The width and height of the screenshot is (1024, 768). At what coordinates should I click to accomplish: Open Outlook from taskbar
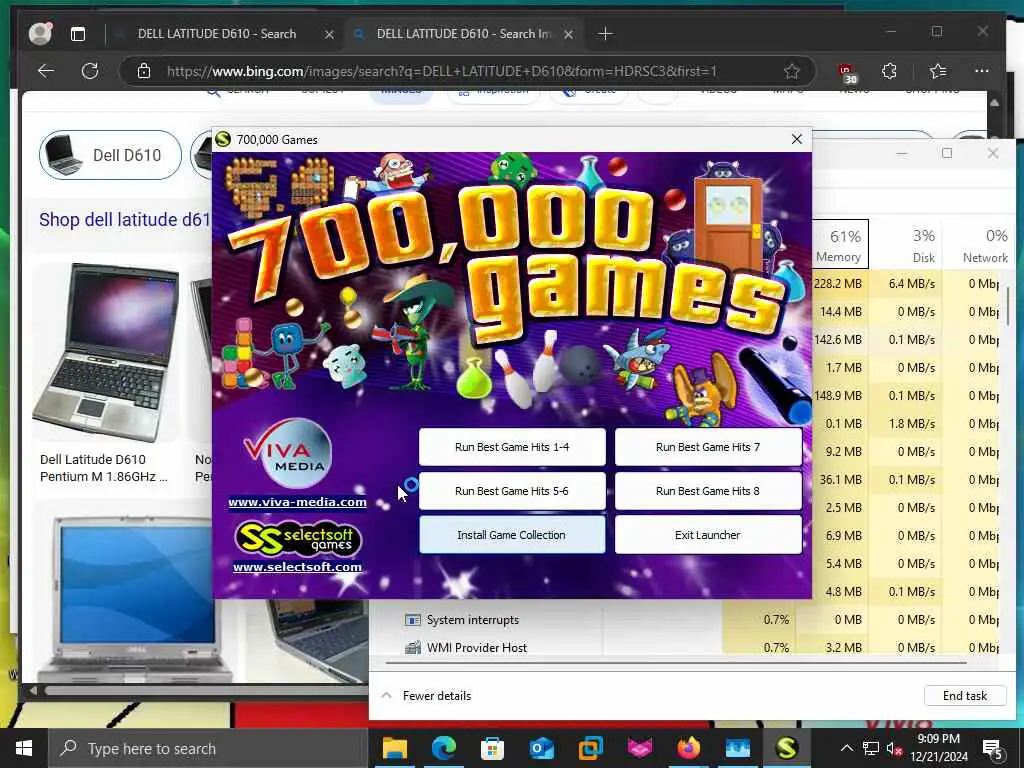pyautogui.click(x=541, y=748)
